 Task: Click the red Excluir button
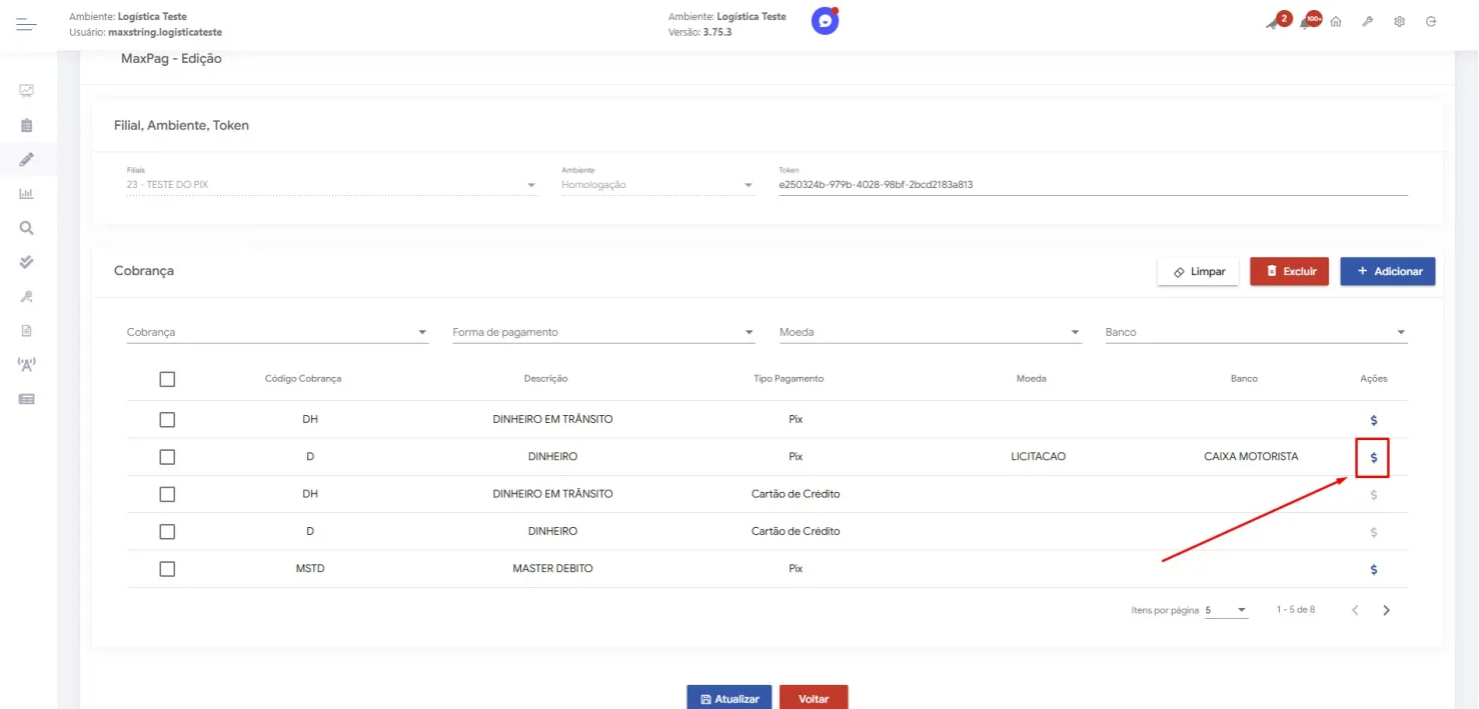coord(1289,272)
